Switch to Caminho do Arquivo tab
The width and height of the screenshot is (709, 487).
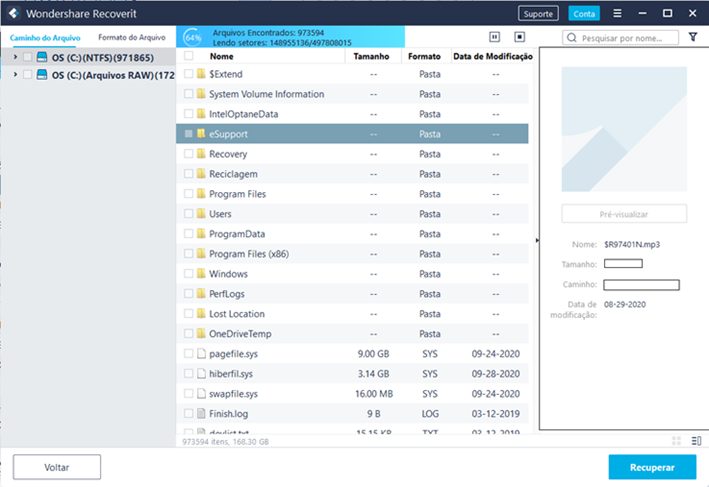pyautogui.click(x=45, y=38)
